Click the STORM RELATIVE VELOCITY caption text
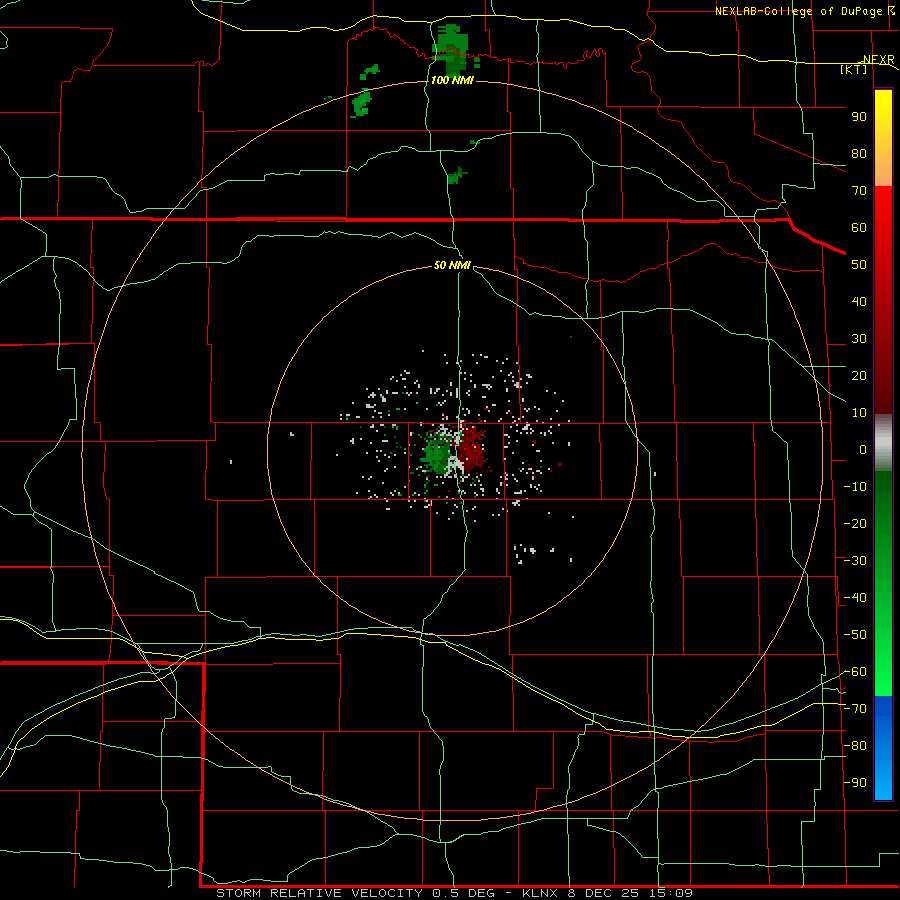This screenshot has height=900, width=900. tap(320, 893)
